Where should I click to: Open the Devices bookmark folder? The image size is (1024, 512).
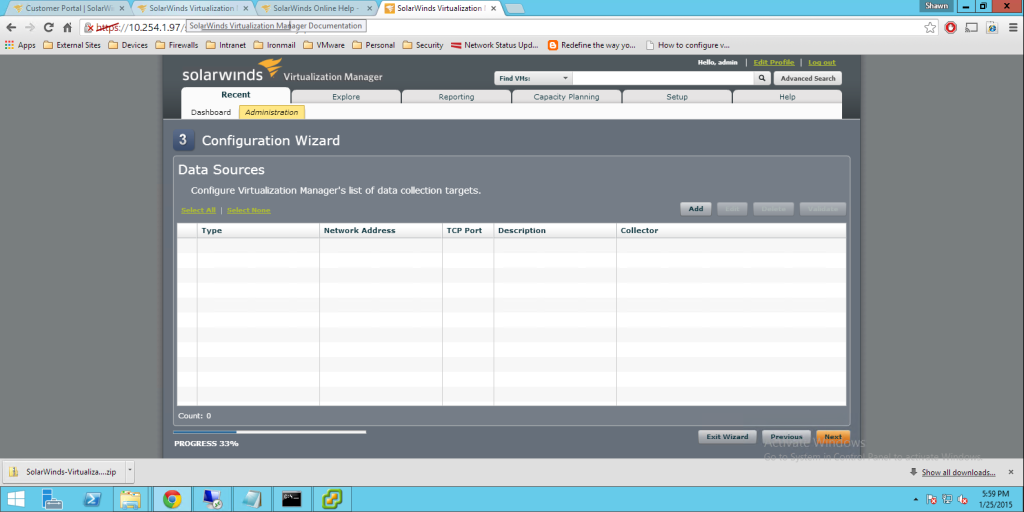[128, 45]
